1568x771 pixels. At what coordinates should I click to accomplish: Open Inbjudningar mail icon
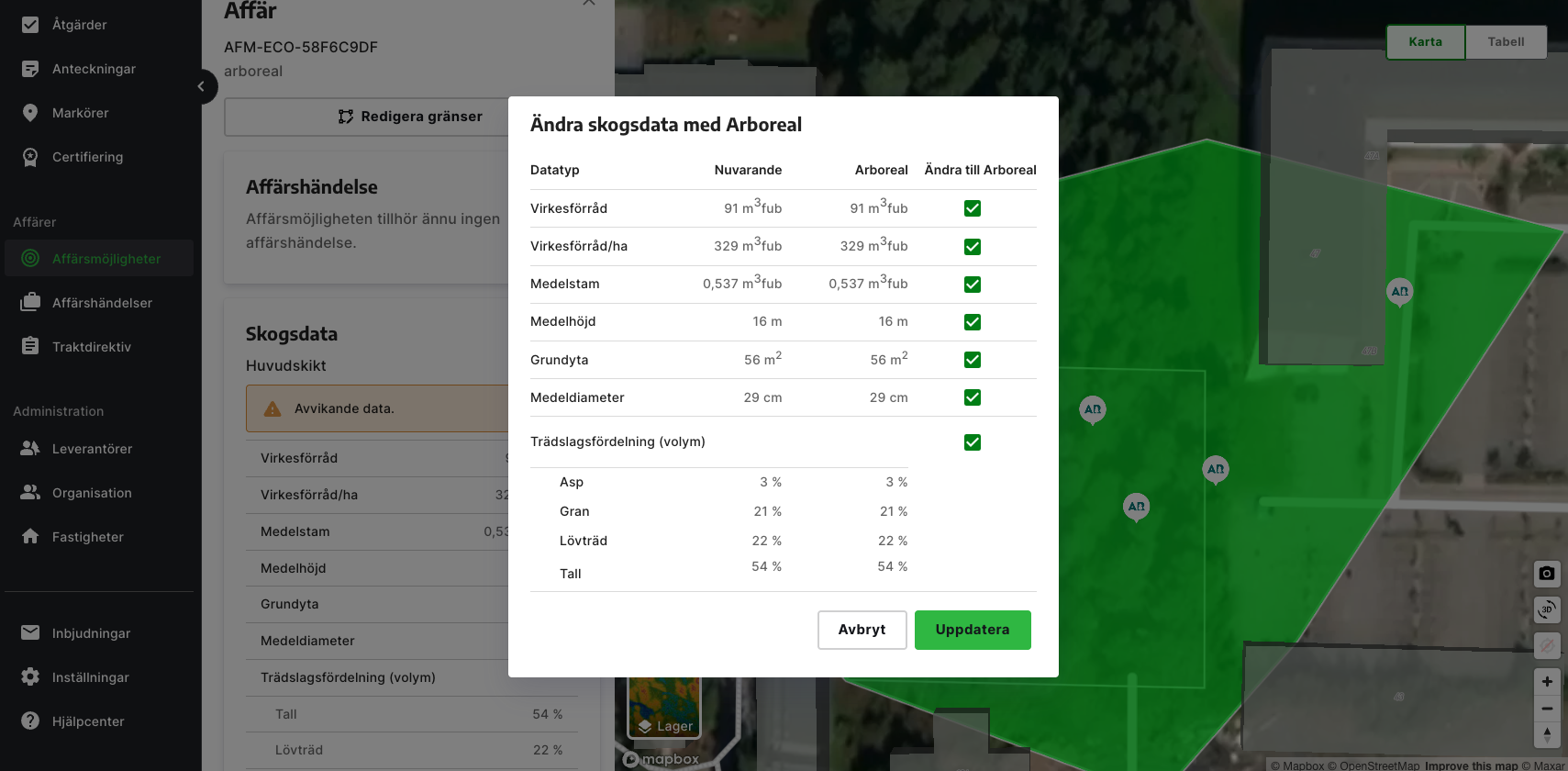(30, 632)
